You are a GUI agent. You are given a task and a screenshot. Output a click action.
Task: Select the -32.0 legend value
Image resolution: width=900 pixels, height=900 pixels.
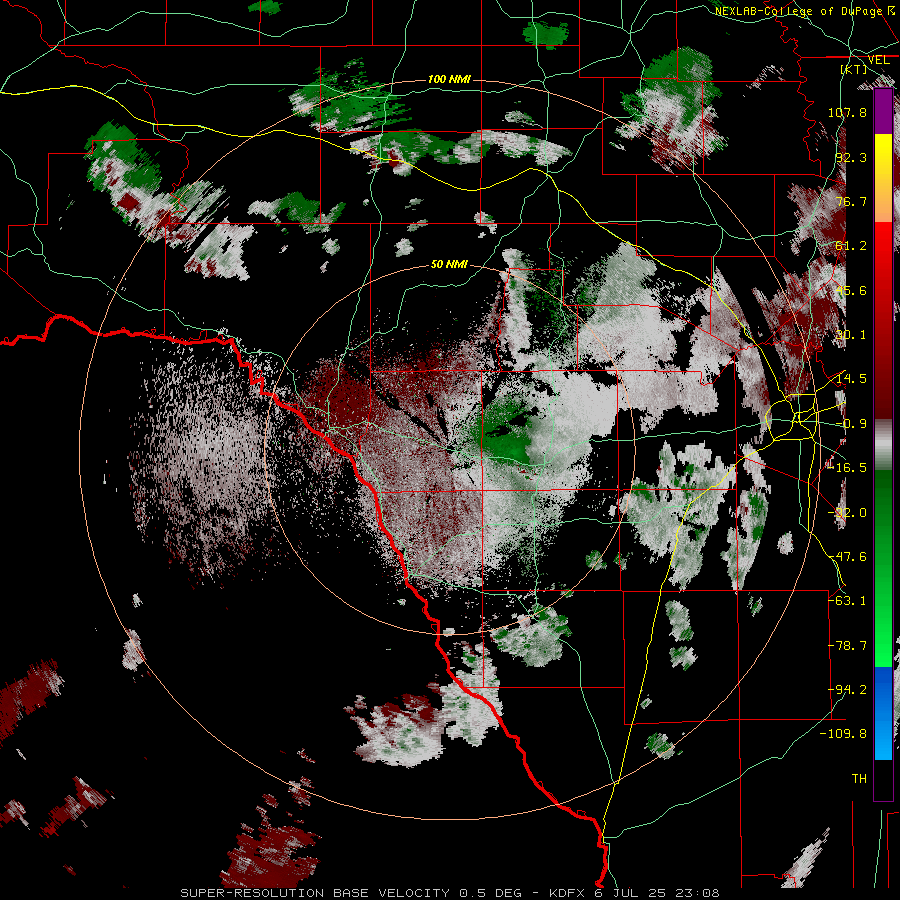[847, 513]
